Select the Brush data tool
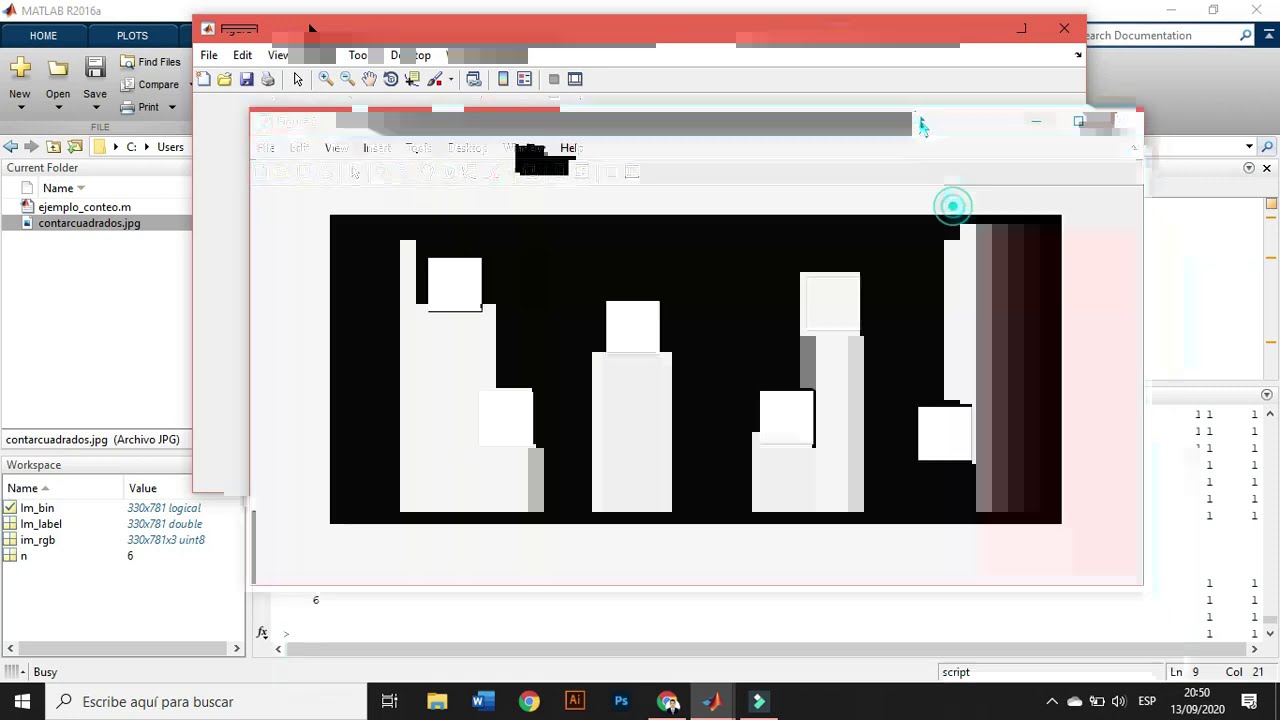Image resolution: width=1280 pixels, height=720 pixels. point(435,79)
